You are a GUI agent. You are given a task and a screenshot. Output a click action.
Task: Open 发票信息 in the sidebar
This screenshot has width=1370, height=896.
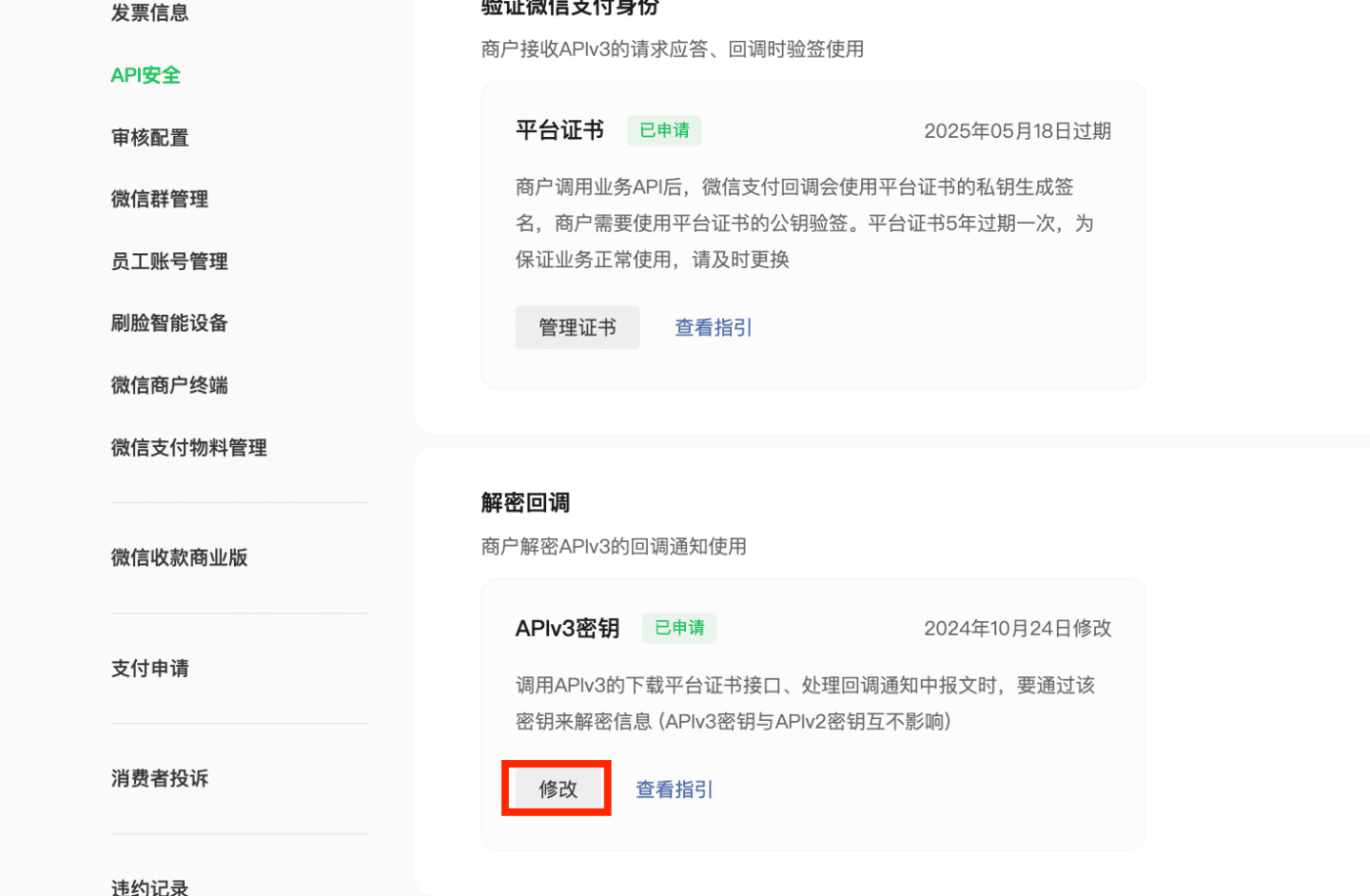pyautogui.click(x=150, y=13)
